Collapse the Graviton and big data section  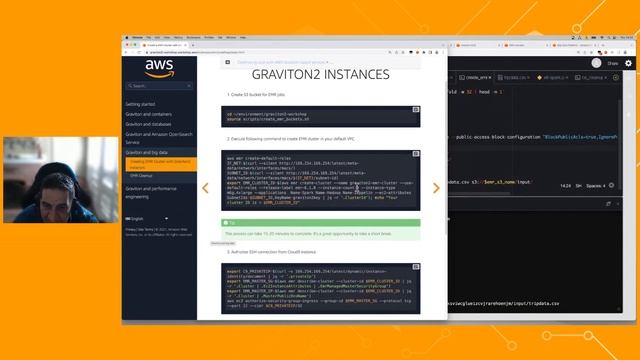tap(147, 152)
